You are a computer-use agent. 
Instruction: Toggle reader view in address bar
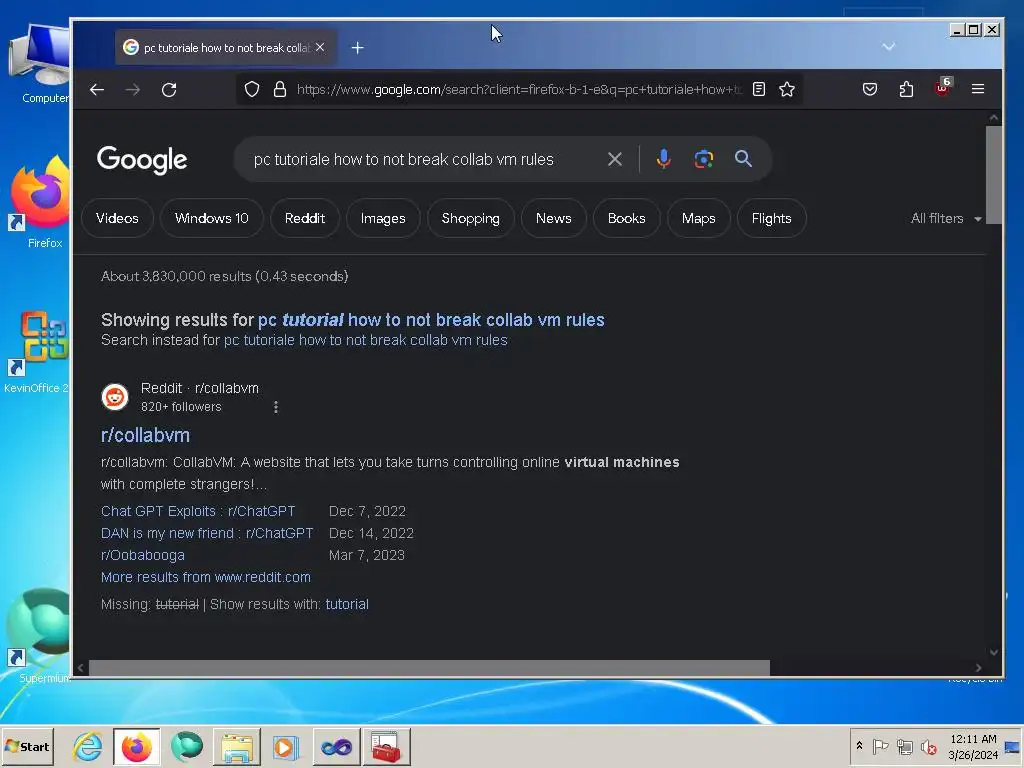tap(759, 89)
